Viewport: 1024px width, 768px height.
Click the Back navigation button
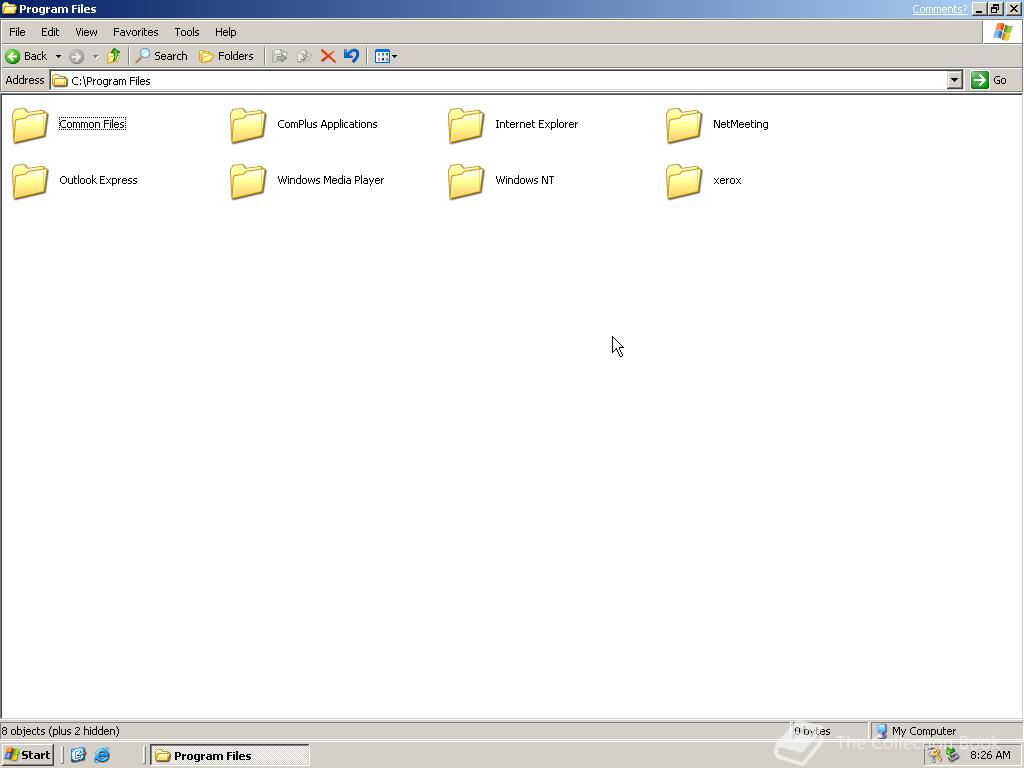[x=26, y=56]
